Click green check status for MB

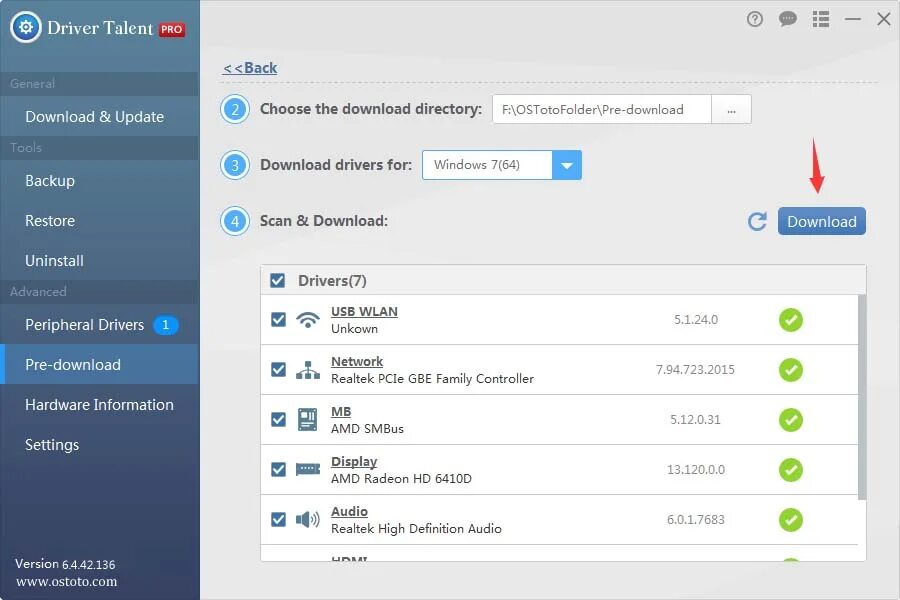[790, 420]
